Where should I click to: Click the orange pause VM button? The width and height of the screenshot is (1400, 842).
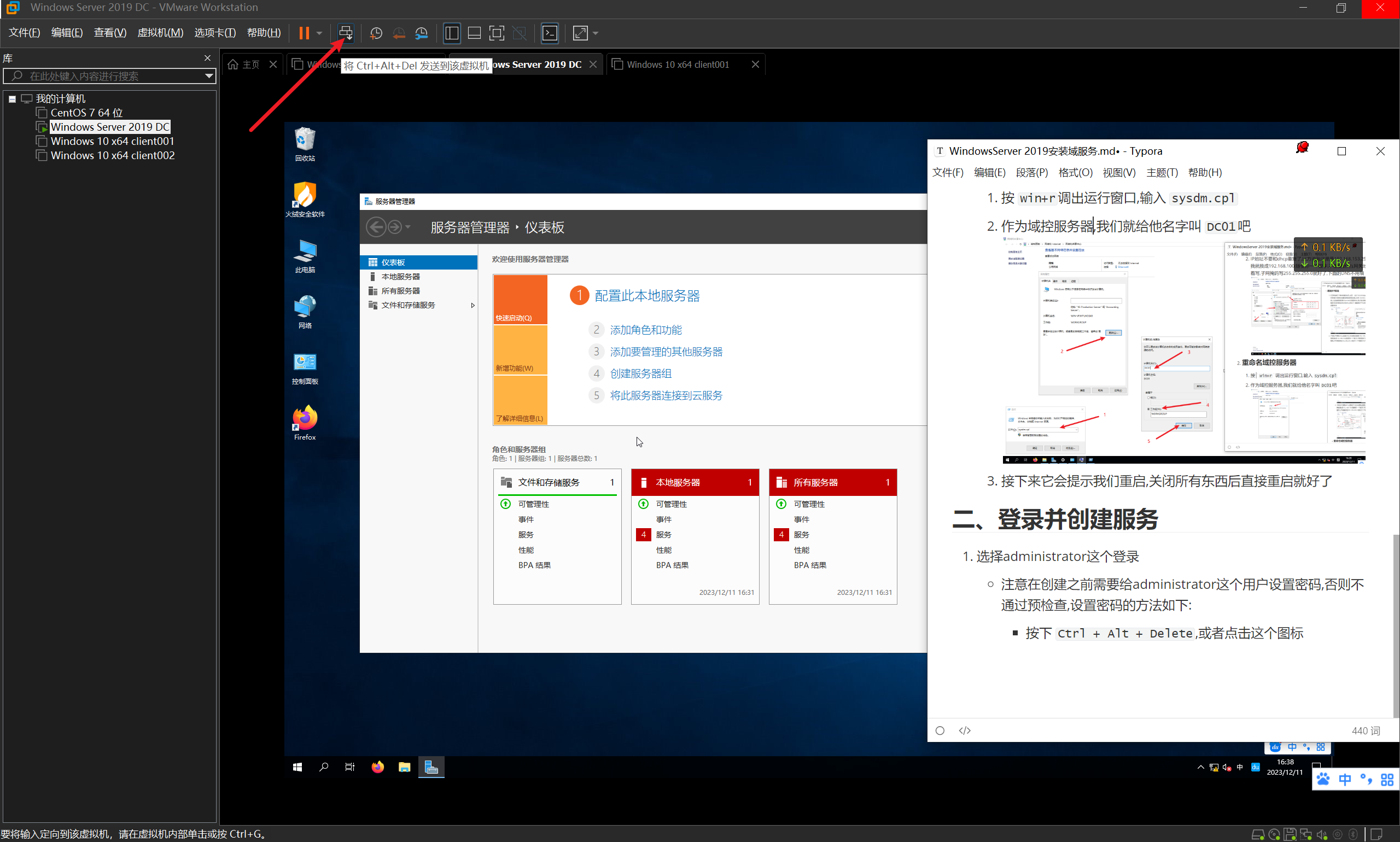pos(304,33)
